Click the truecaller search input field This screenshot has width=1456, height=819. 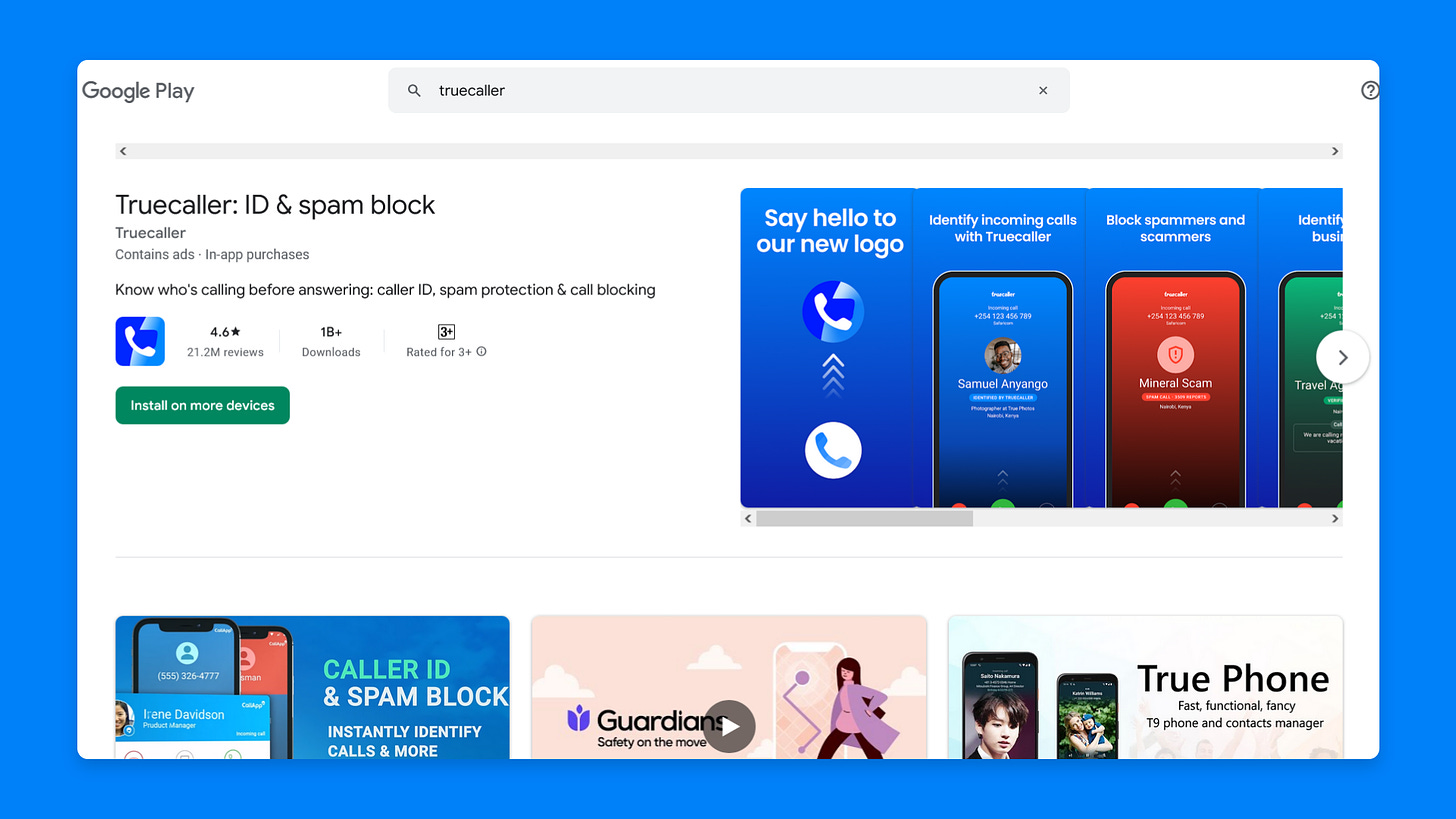tap(729, 90)
